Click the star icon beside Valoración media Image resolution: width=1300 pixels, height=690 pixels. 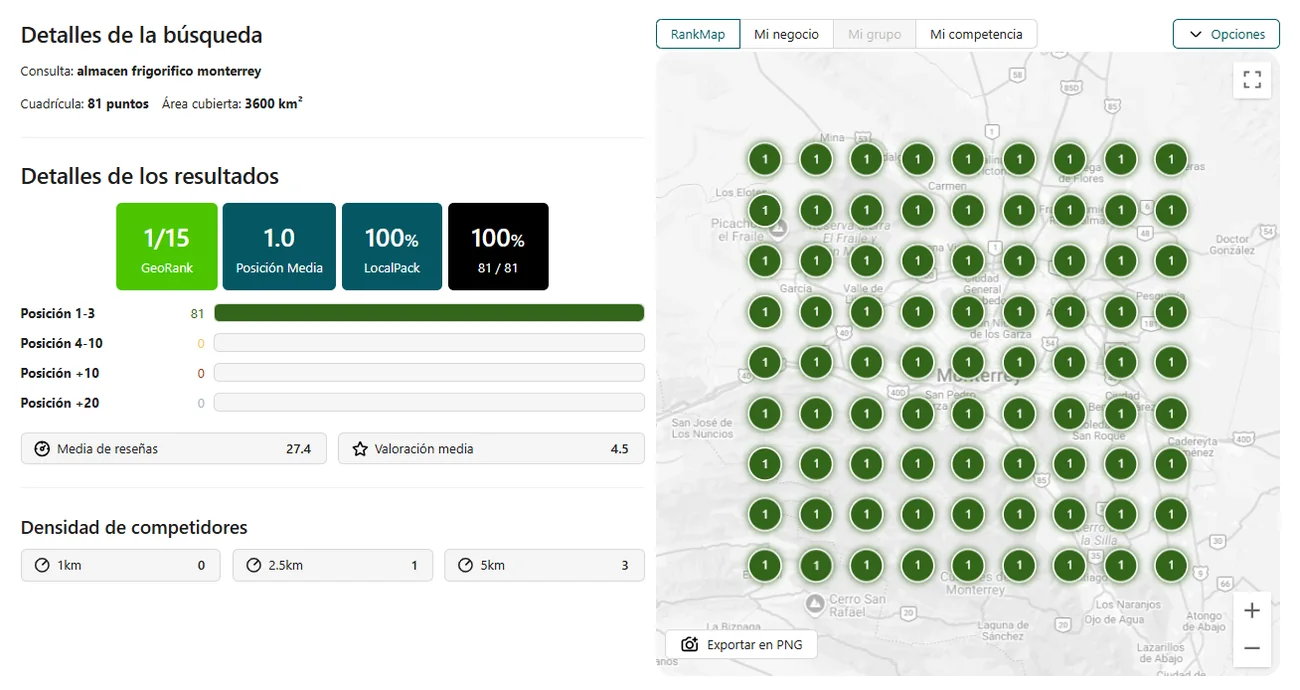pyautogui.click(x=360, y=449)
